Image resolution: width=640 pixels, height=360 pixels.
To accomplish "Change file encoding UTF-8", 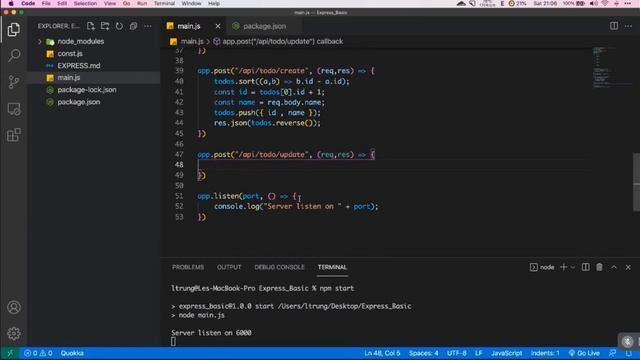I will point(457,353).
